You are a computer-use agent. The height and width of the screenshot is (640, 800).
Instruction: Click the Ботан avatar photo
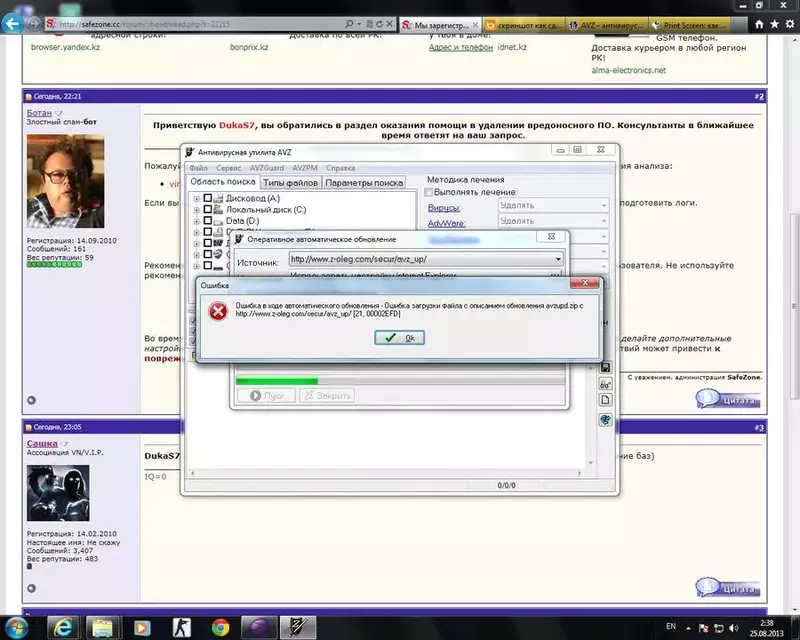pyautogui.click(x=65, y=181)
